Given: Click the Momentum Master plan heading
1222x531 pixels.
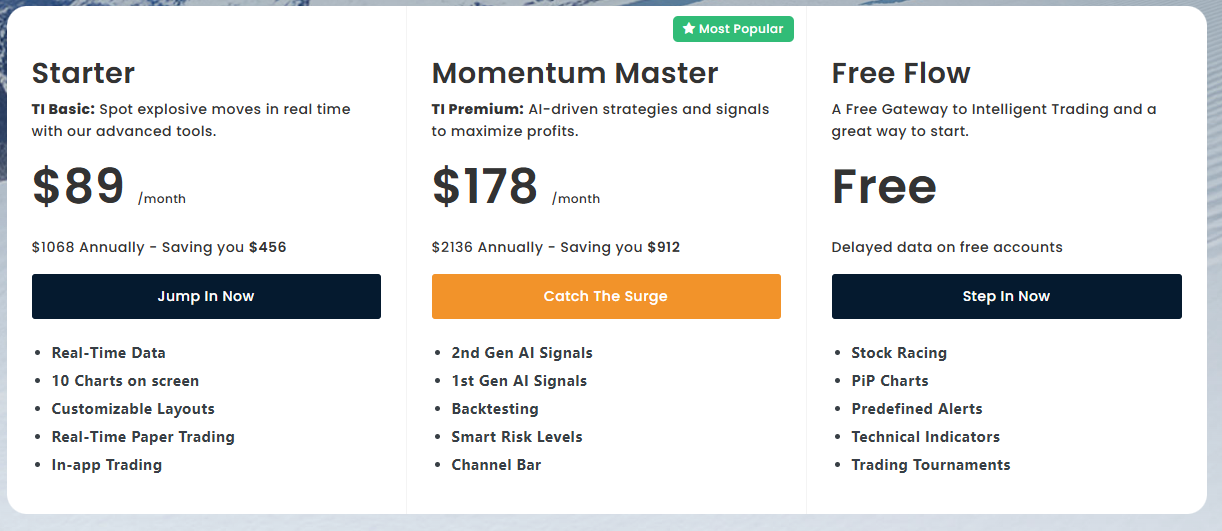Looking at the screenshot, I should tap(575, 73).
